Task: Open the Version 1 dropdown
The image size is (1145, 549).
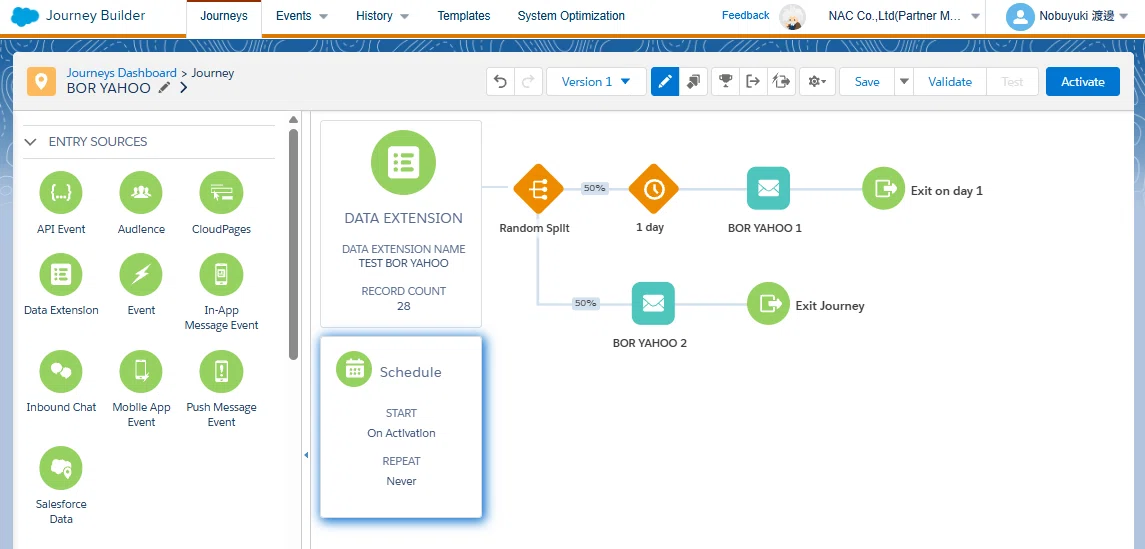Action: pyautogui.click(x=596, y=82)
